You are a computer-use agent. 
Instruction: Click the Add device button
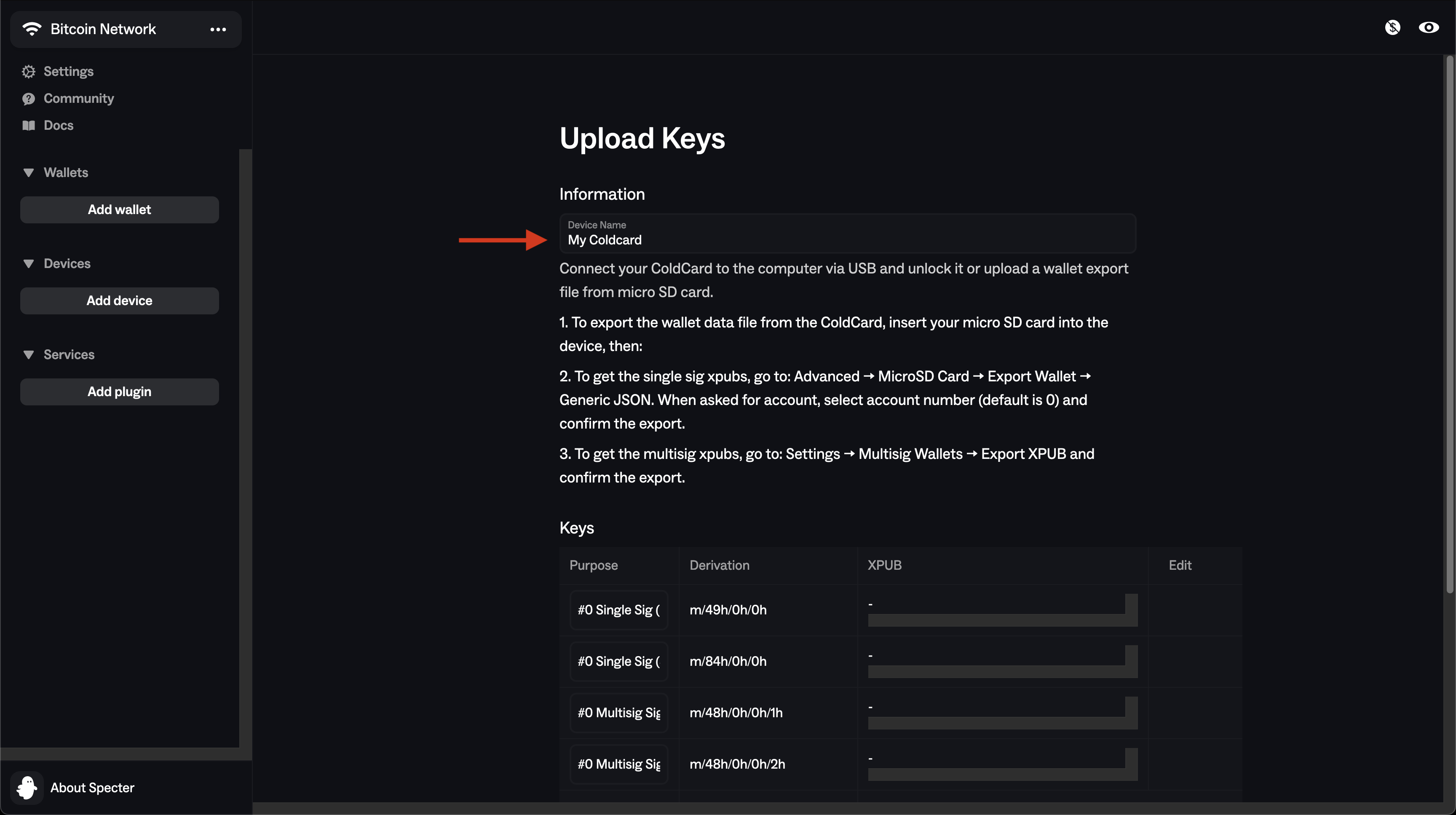[119, 301]
